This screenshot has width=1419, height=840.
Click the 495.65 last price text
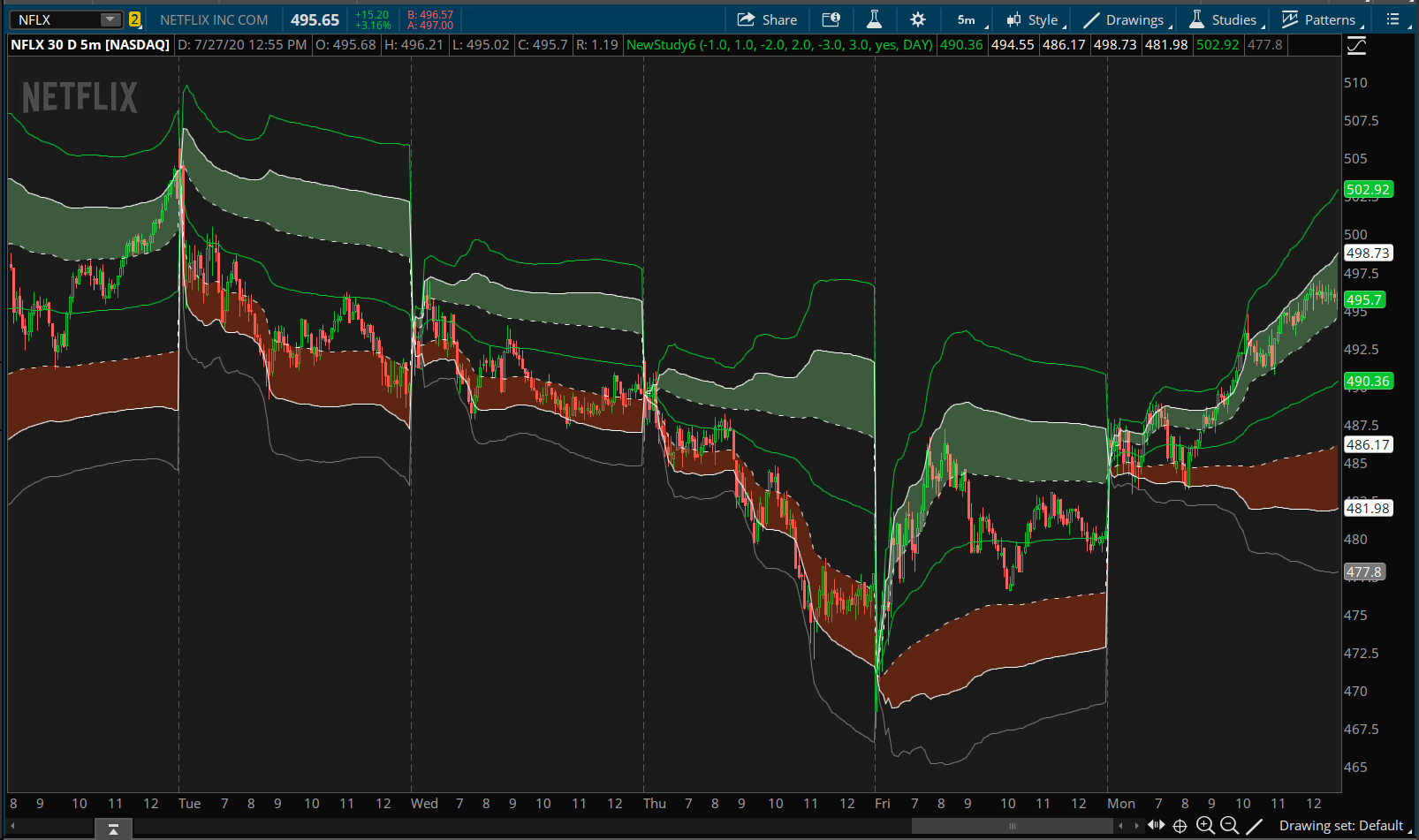(315, 19)
